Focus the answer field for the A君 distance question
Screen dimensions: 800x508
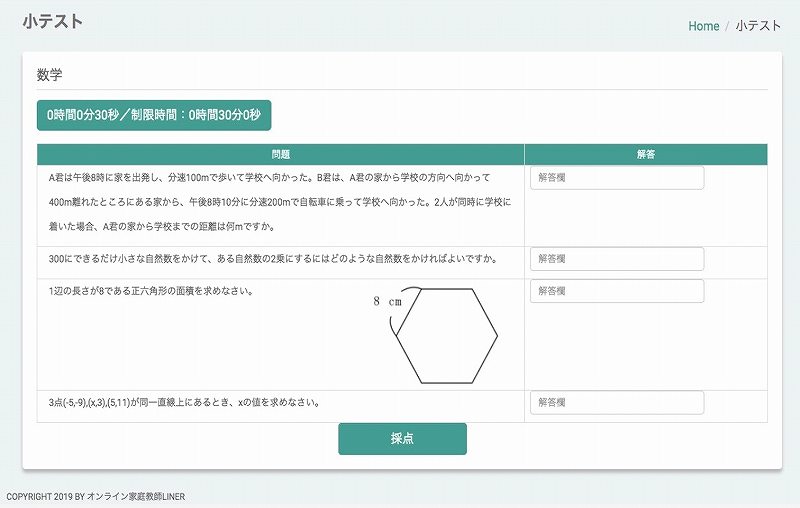click(616, 178)
